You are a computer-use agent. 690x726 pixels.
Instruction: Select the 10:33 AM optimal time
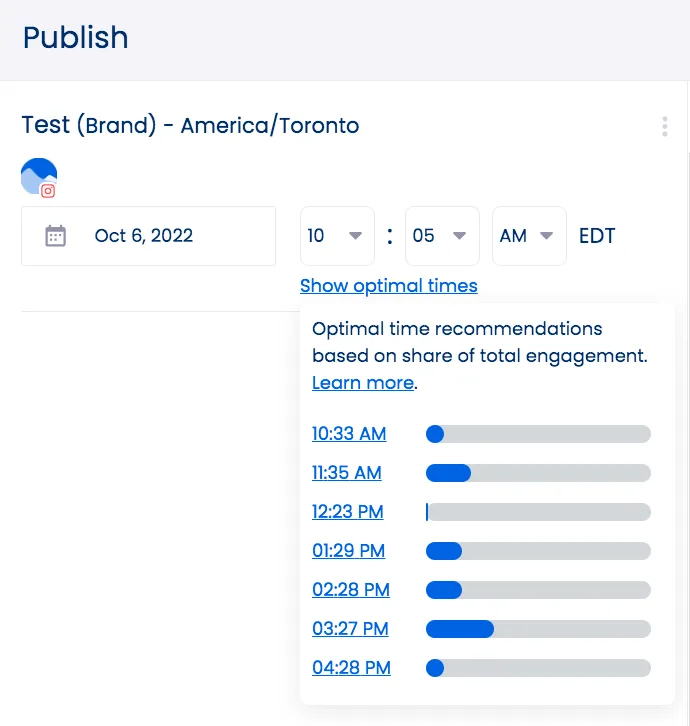point(349,434)
